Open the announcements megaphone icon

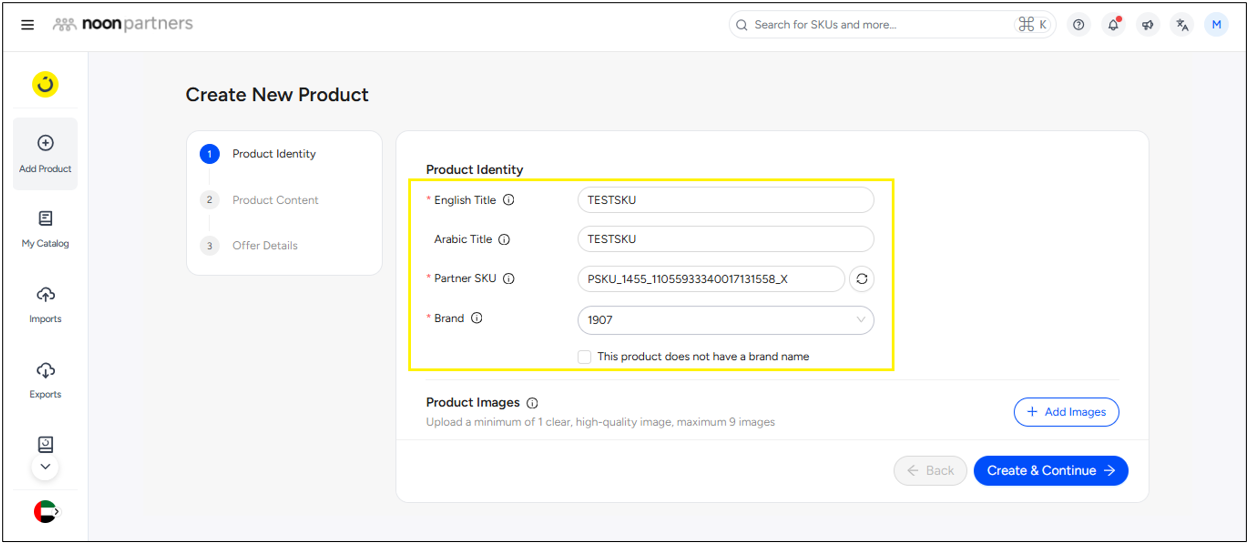[1148, 25]
